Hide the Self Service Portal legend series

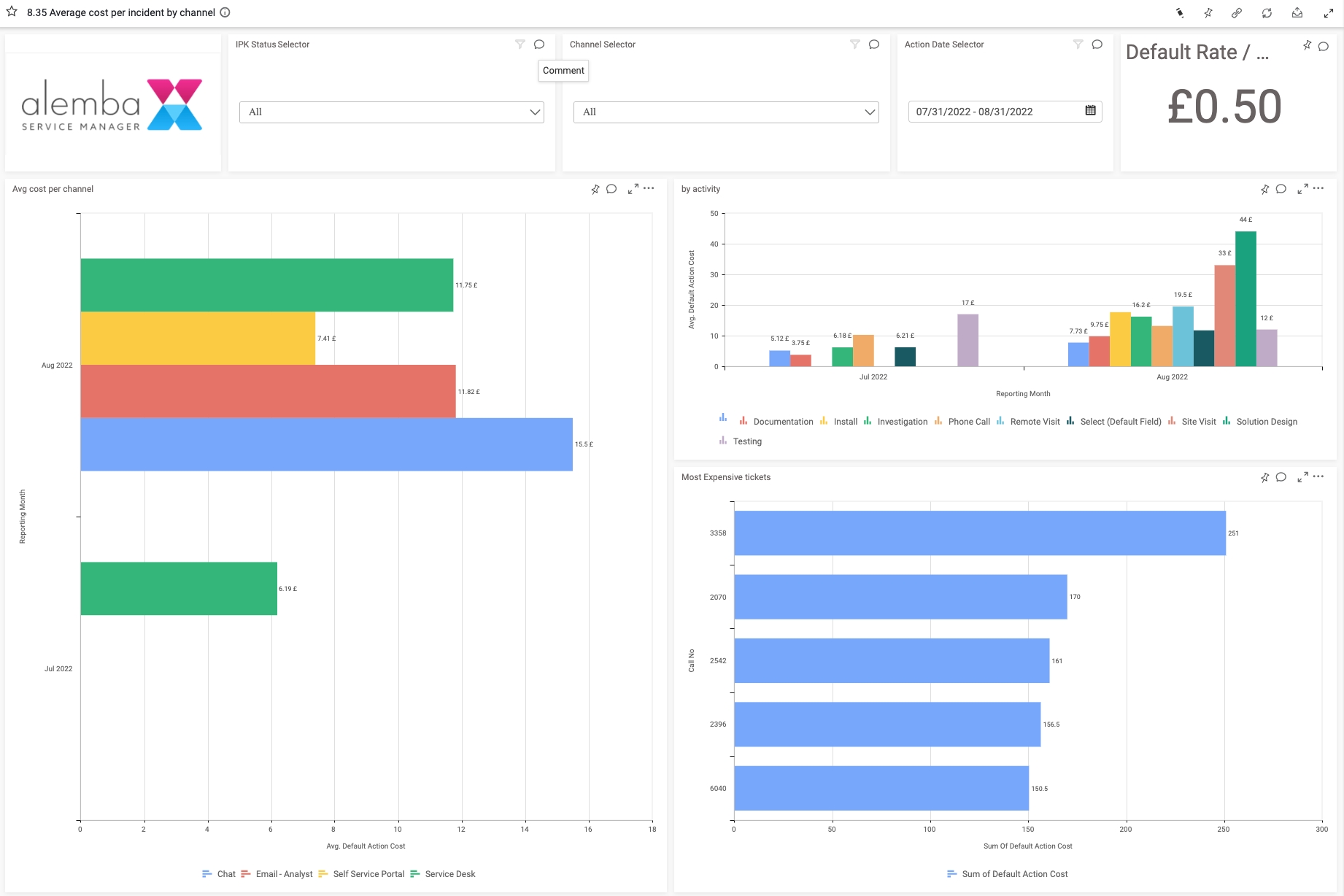pyautogui.click(x=361, y=874)
